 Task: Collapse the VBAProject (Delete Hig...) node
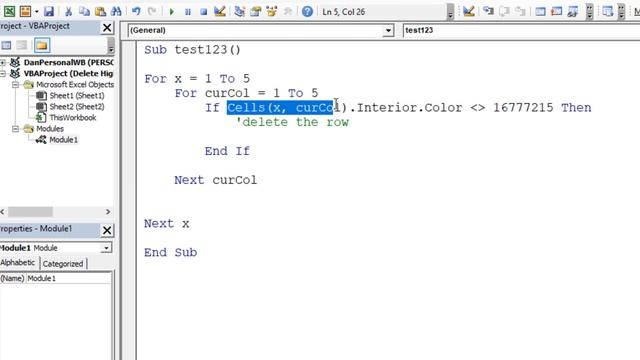point(2,73)
